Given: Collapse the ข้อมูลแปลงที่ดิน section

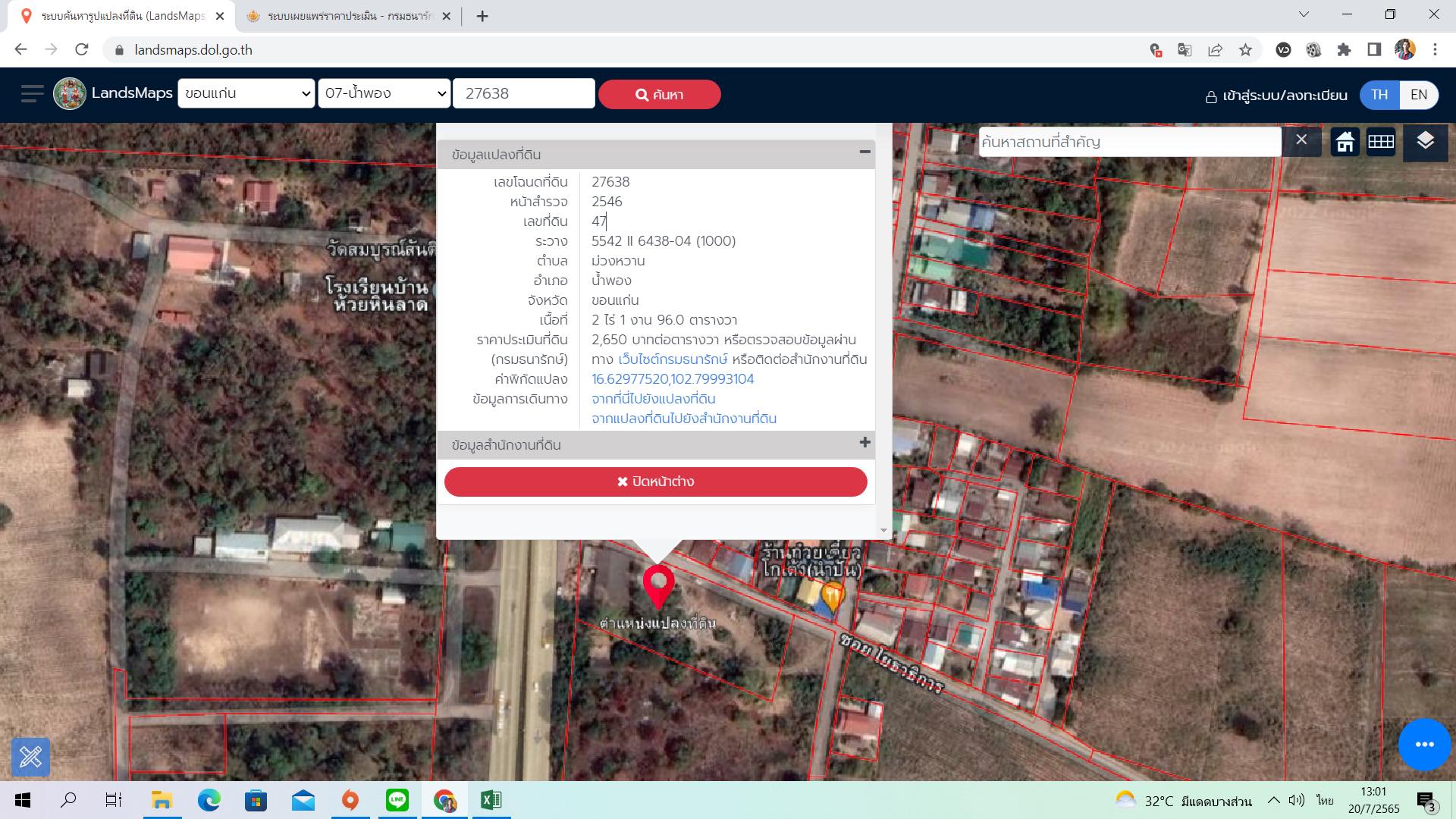Looking at the screenshot, I should tap(864, 152).
